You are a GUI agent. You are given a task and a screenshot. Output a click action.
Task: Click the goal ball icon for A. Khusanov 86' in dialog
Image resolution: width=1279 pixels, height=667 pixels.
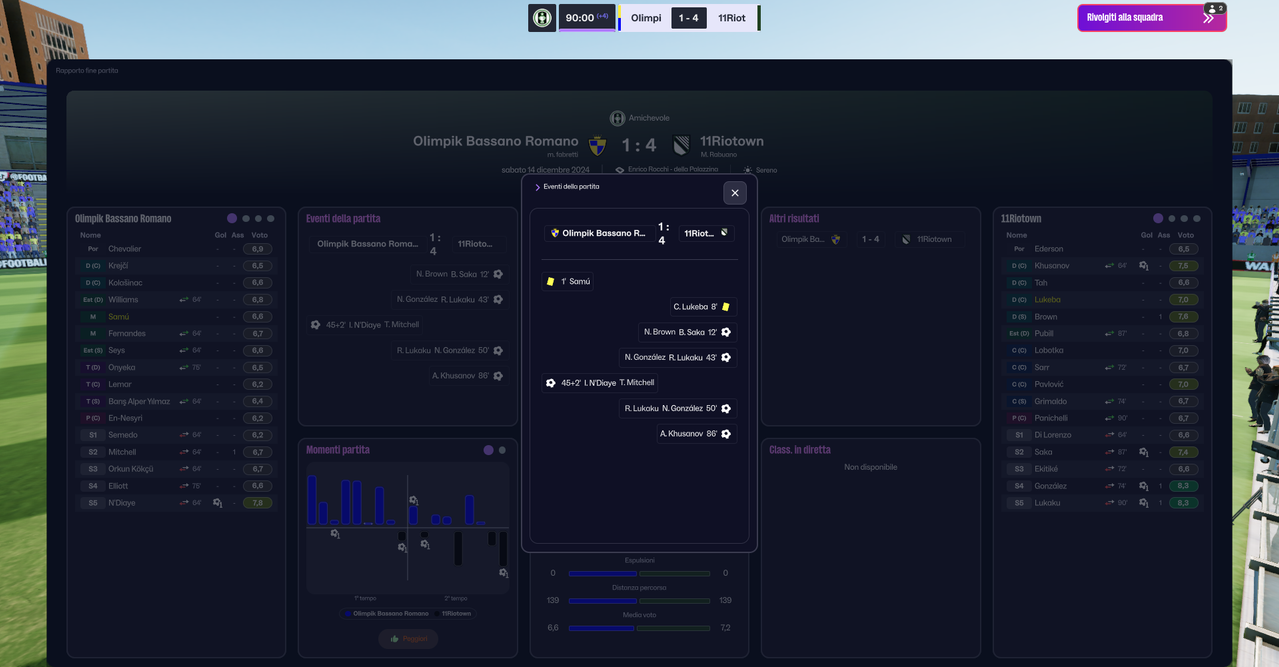click(x=726, y=434)
